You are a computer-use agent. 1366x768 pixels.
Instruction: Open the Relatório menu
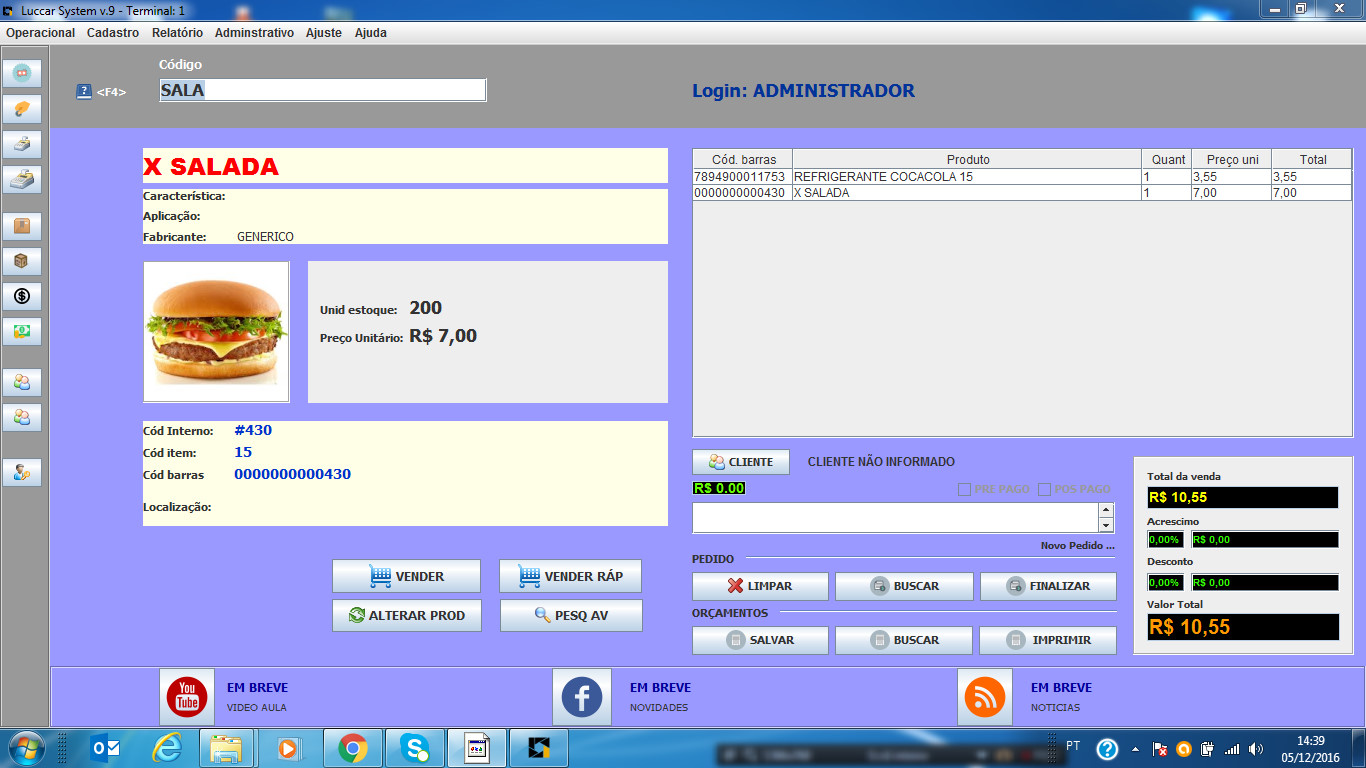(177, 33)
